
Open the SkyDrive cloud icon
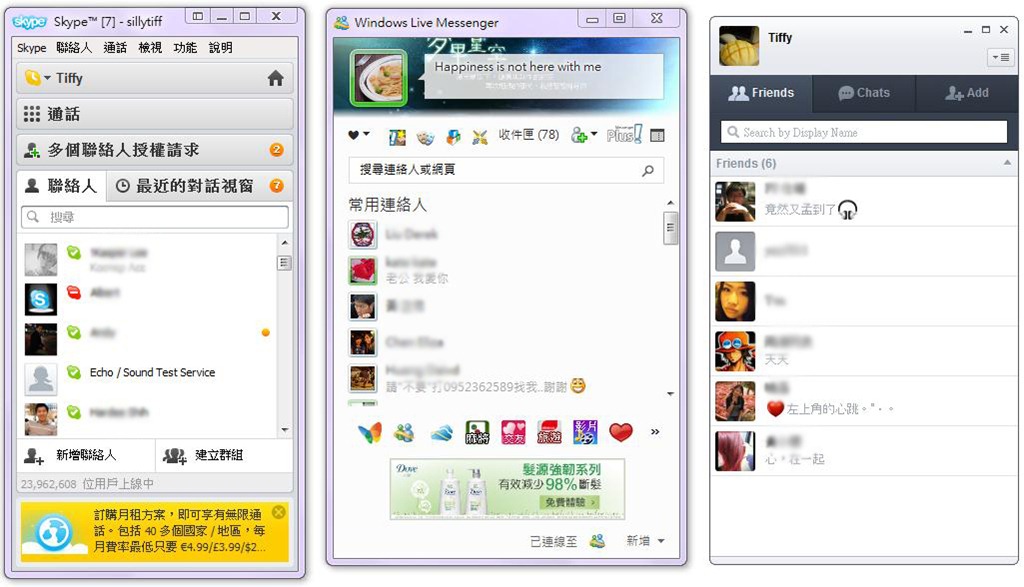click(441, 433)
